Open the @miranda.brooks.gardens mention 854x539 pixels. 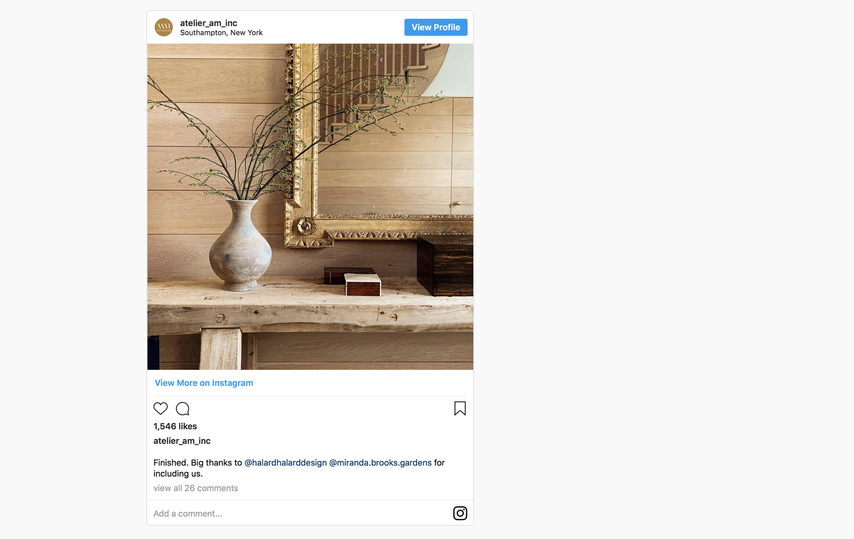[x=380, y=462]
